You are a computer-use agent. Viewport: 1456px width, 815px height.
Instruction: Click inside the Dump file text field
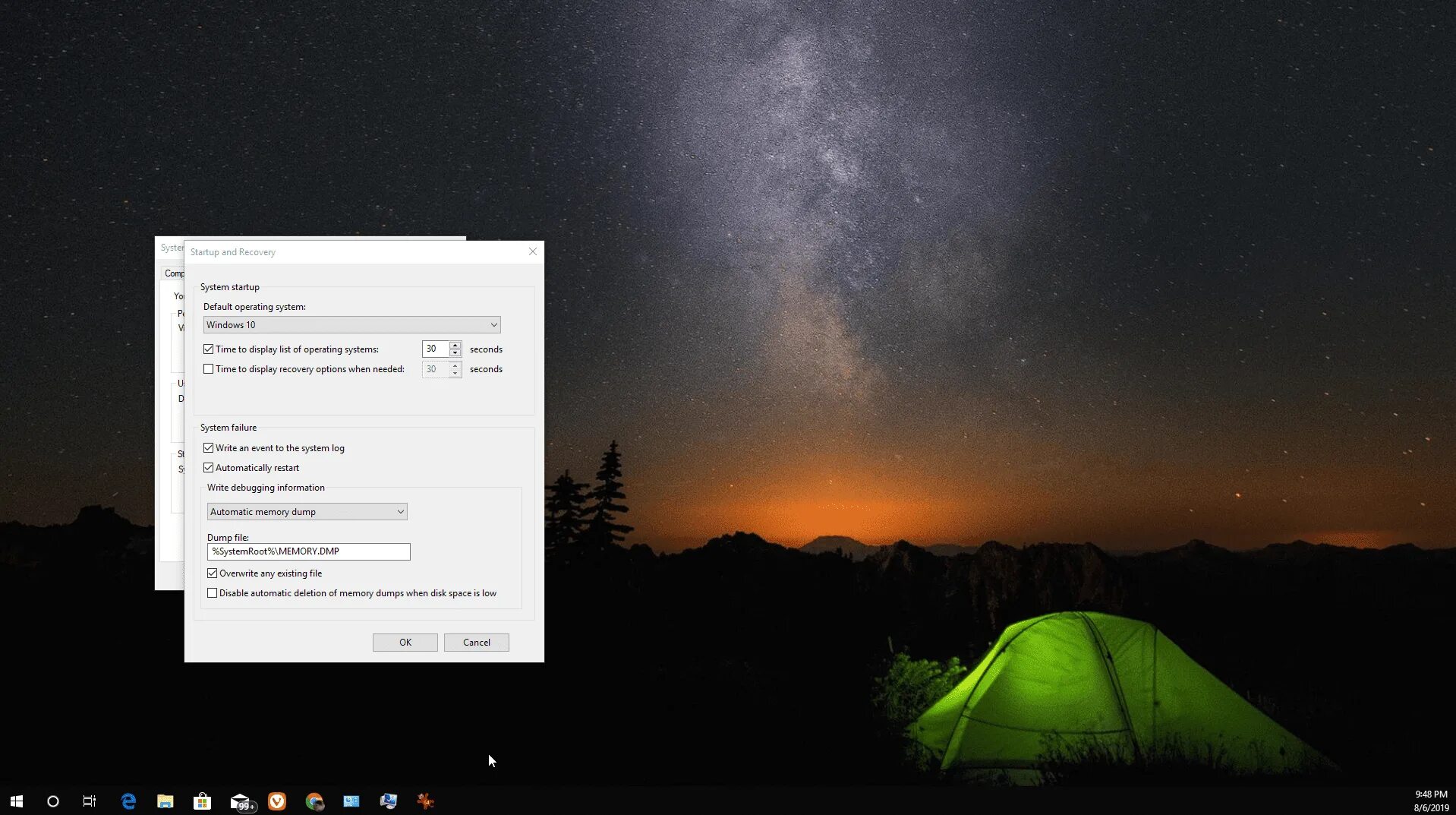(308, 551)
